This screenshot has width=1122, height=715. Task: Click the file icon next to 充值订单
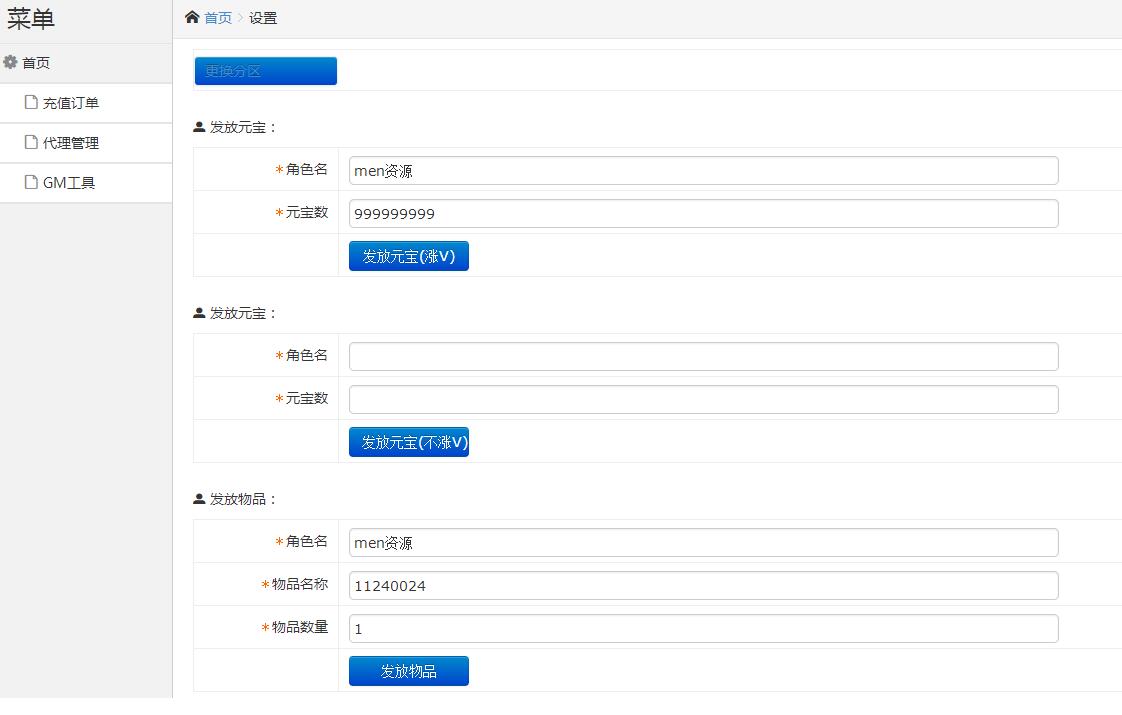[32, 102]
